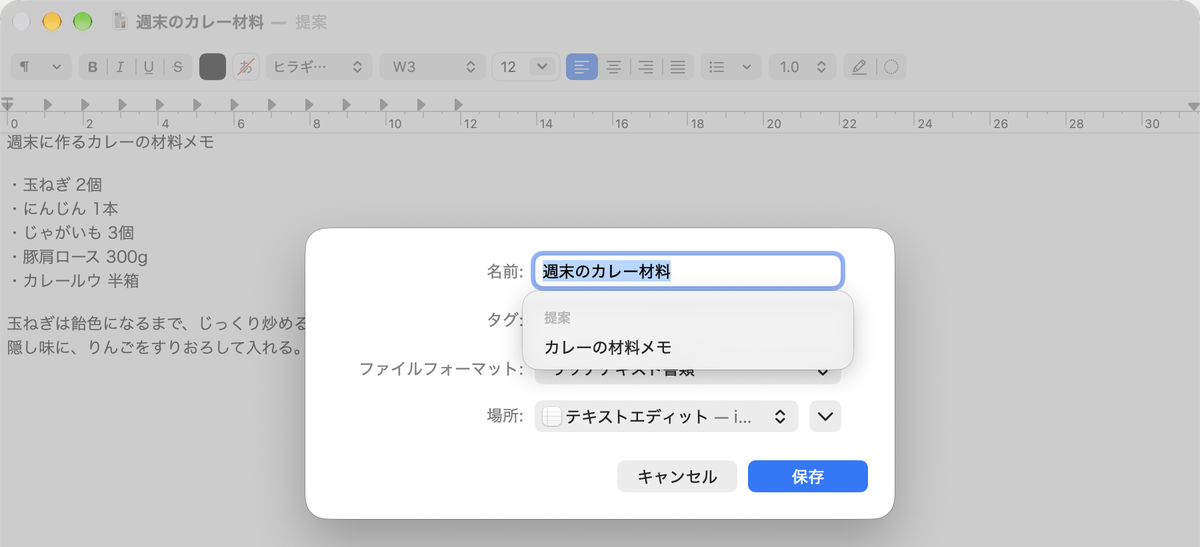The width and height of the screenshot is (1200, 547).
Task: Open the font size 12 combo box
Action: point(524,67)
